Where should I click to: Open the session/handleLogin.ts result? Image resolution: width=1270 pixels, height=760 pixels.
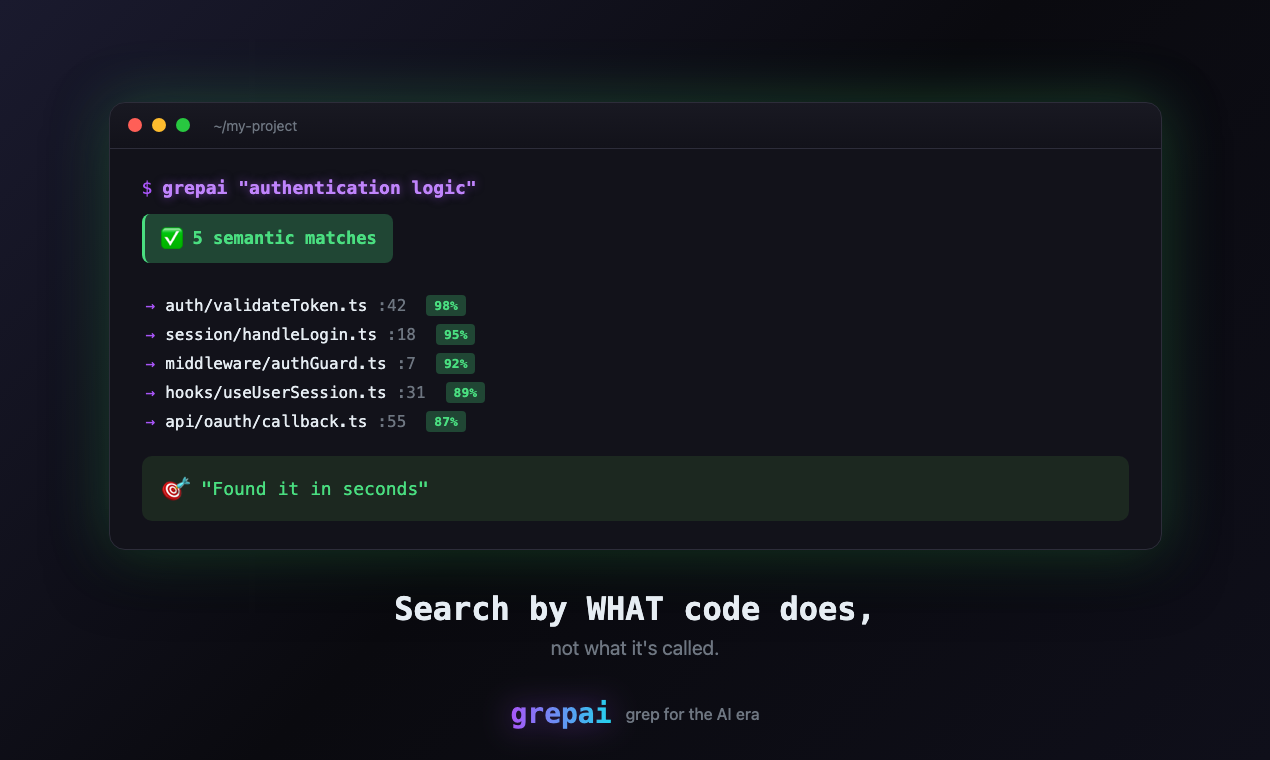click(x=271, y=335)
